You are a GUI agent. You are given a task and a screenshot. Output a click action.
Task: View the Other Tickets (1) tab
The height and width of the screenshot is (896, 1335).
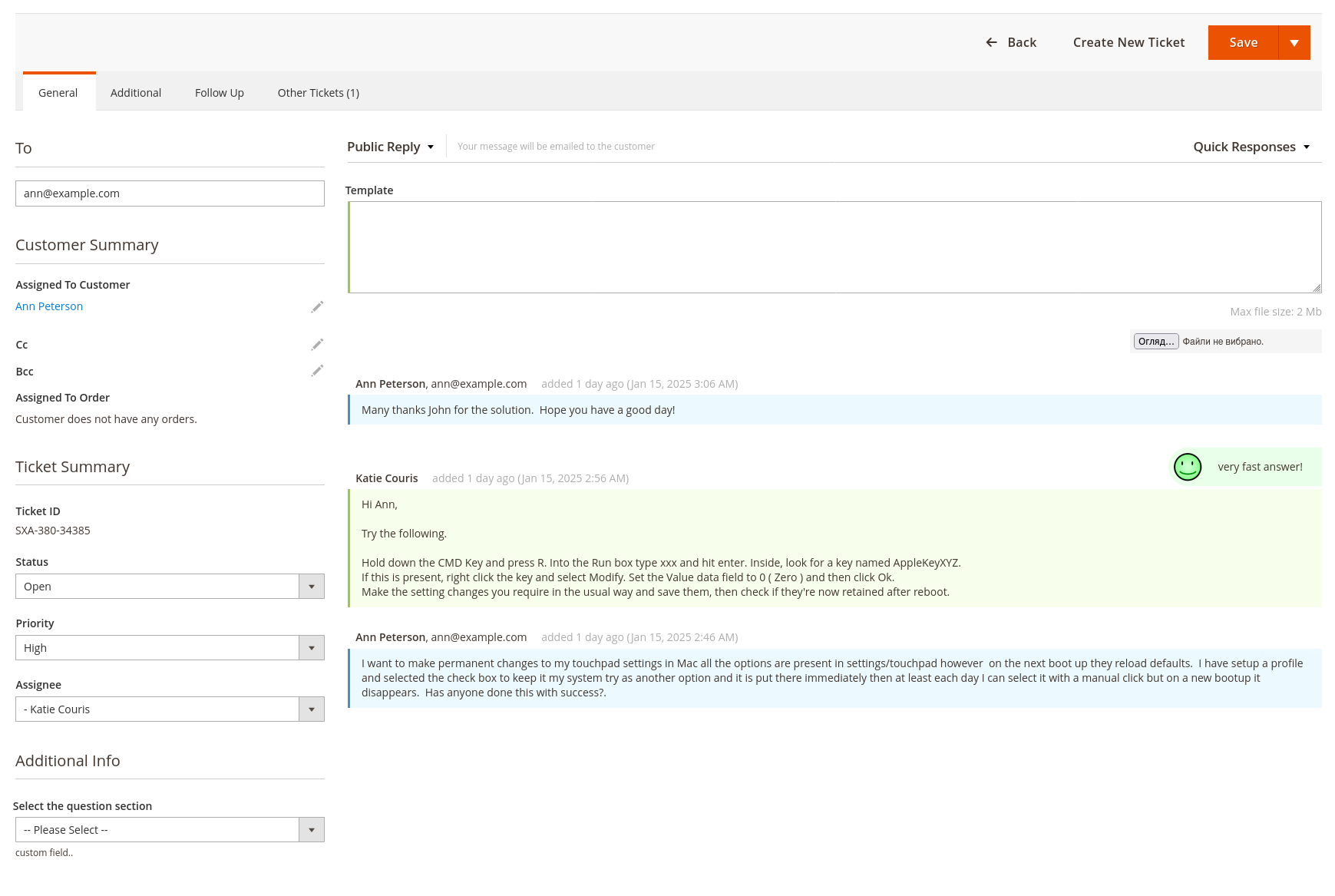[318, 93]
